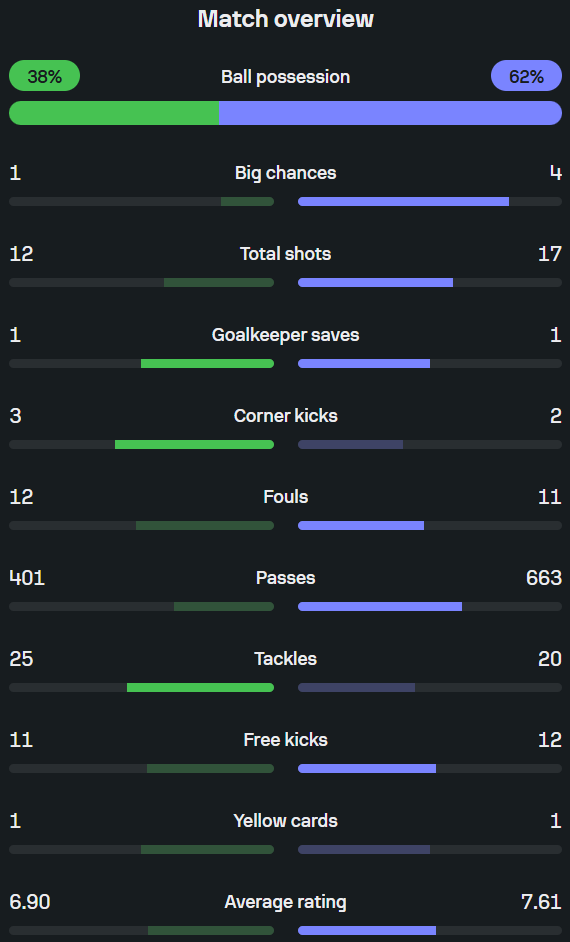Viewport: 570px width, 942px height.
Task: Click the 17 total shots value
Action: [x=550, y=254]
